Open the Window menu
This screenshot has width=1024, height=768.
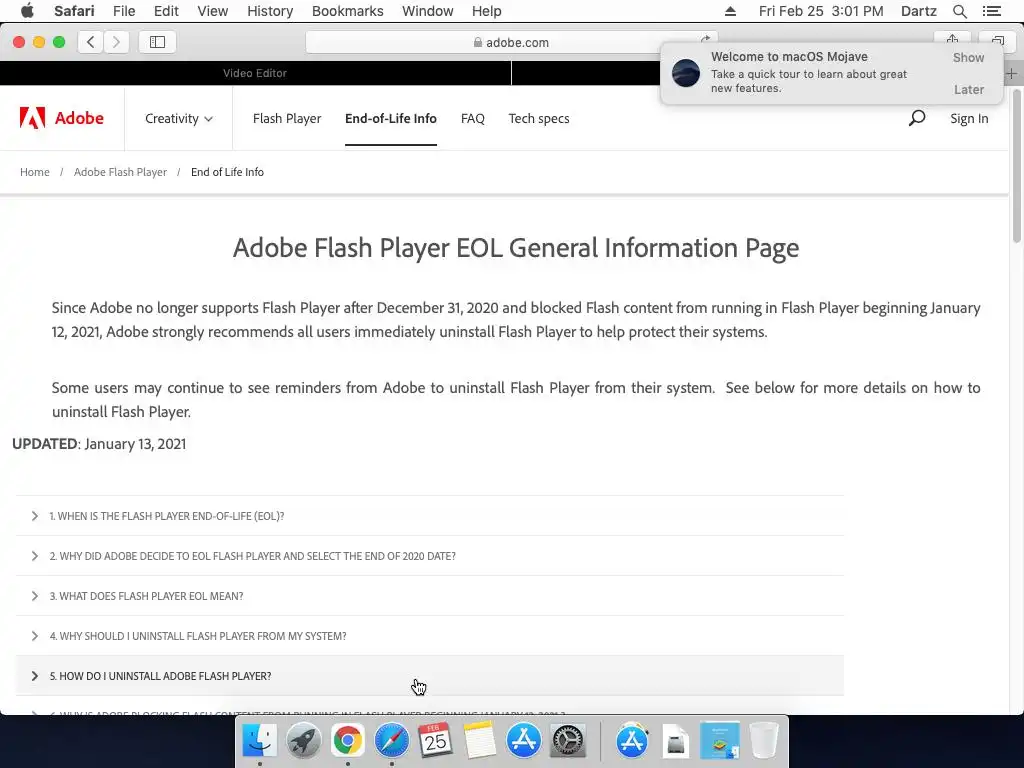point(428,11)
